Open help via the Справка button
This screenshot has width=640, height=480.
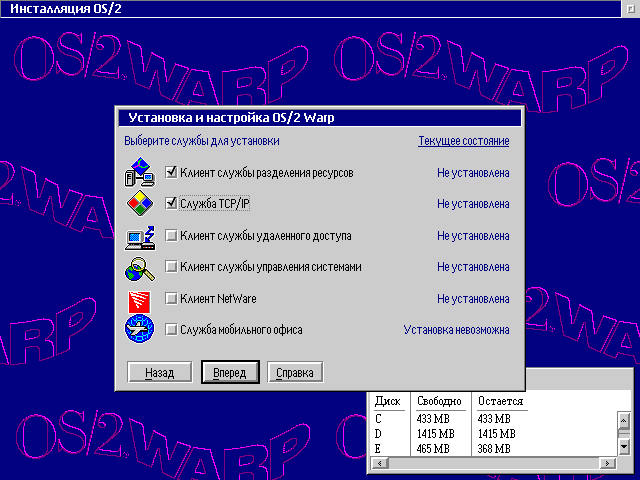[x=295, y=372]
